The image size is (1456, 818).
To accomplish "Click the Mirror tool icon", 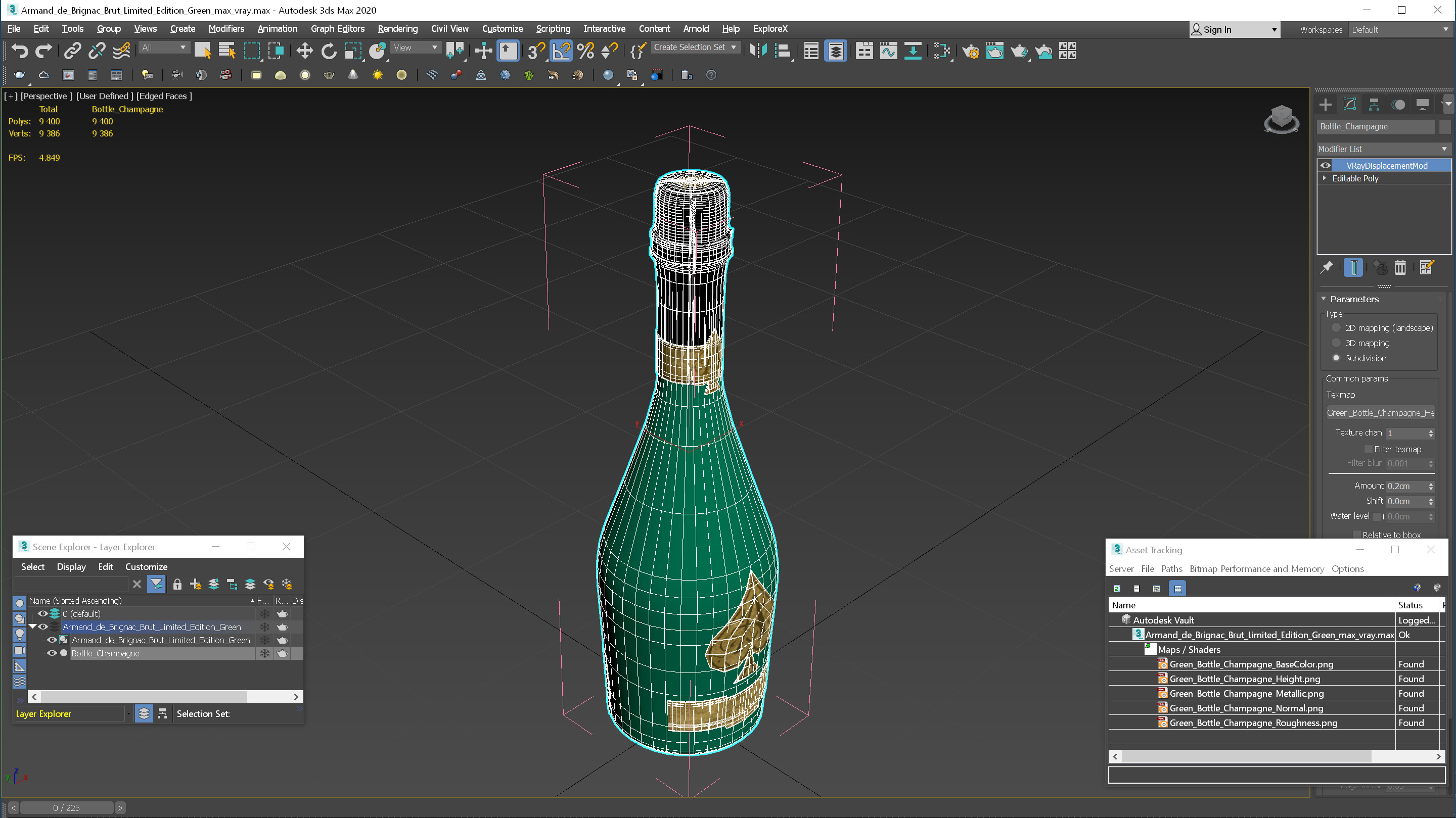I will pyautogui.click(x=758, y=52).
